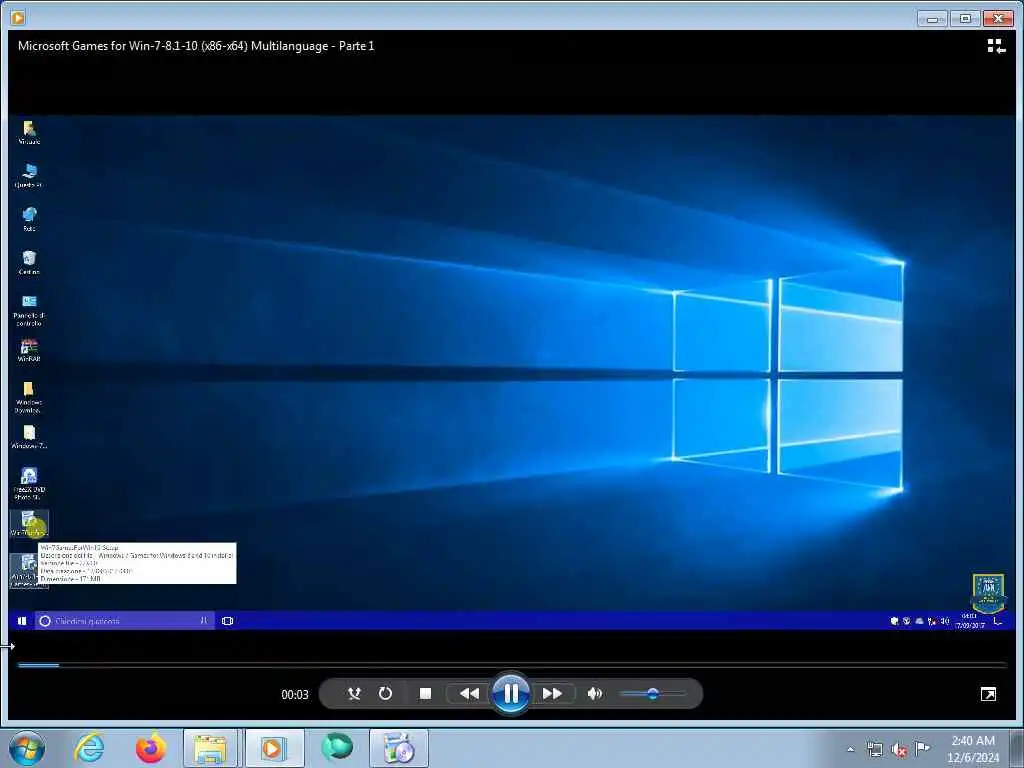
Task: Turn shuffle on in the player controls
Action: click(x=354, y=694)
